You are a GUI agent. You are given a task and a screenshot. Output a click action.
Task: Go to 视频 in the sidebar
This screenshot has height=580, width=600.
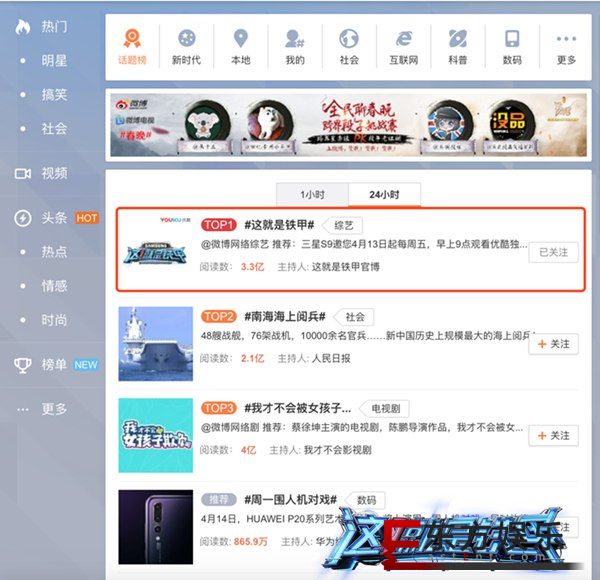(54, 173)
